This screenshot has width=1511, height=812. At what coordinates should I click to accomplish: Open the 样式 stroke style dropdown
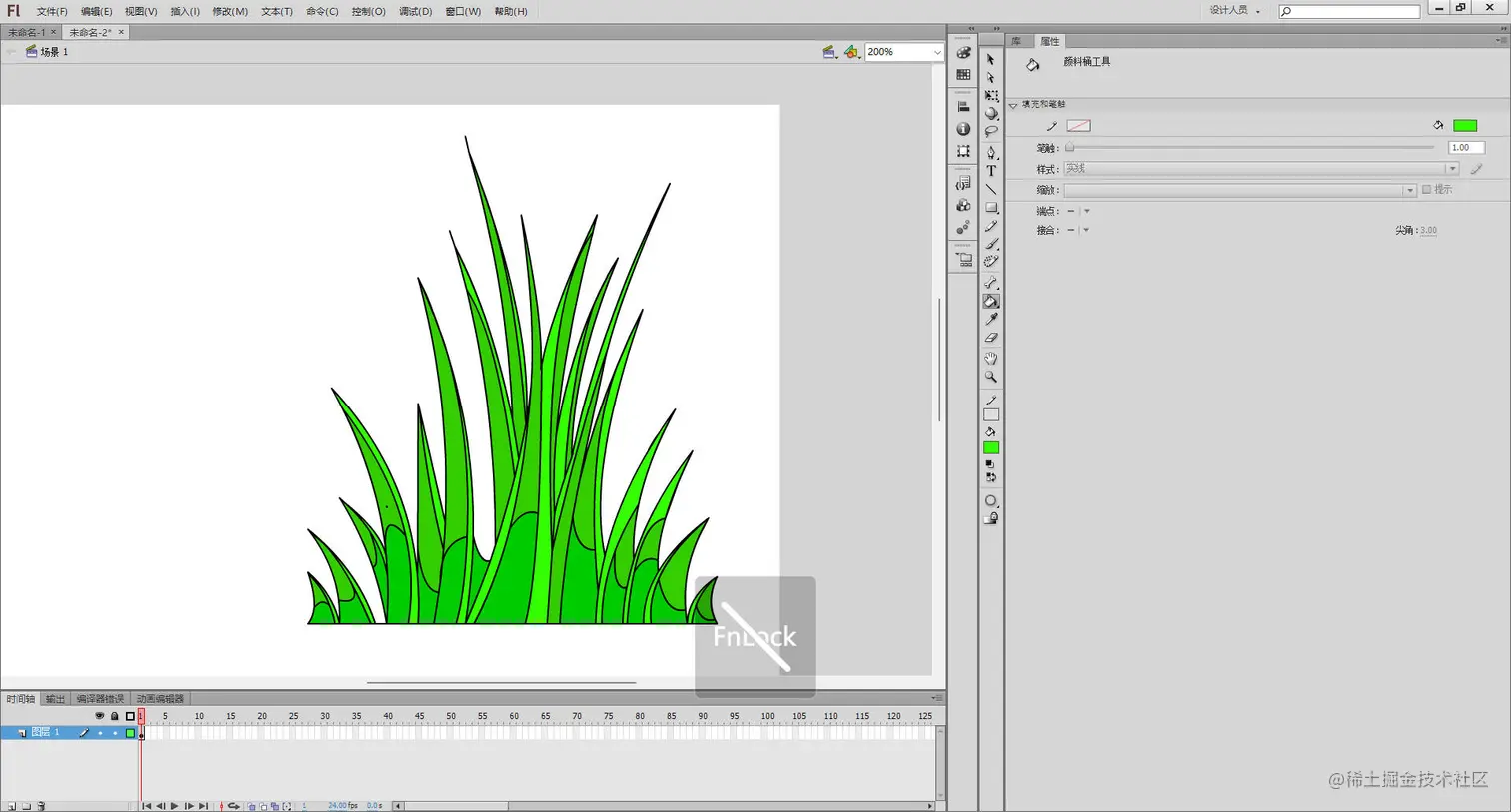[1261, 169]
